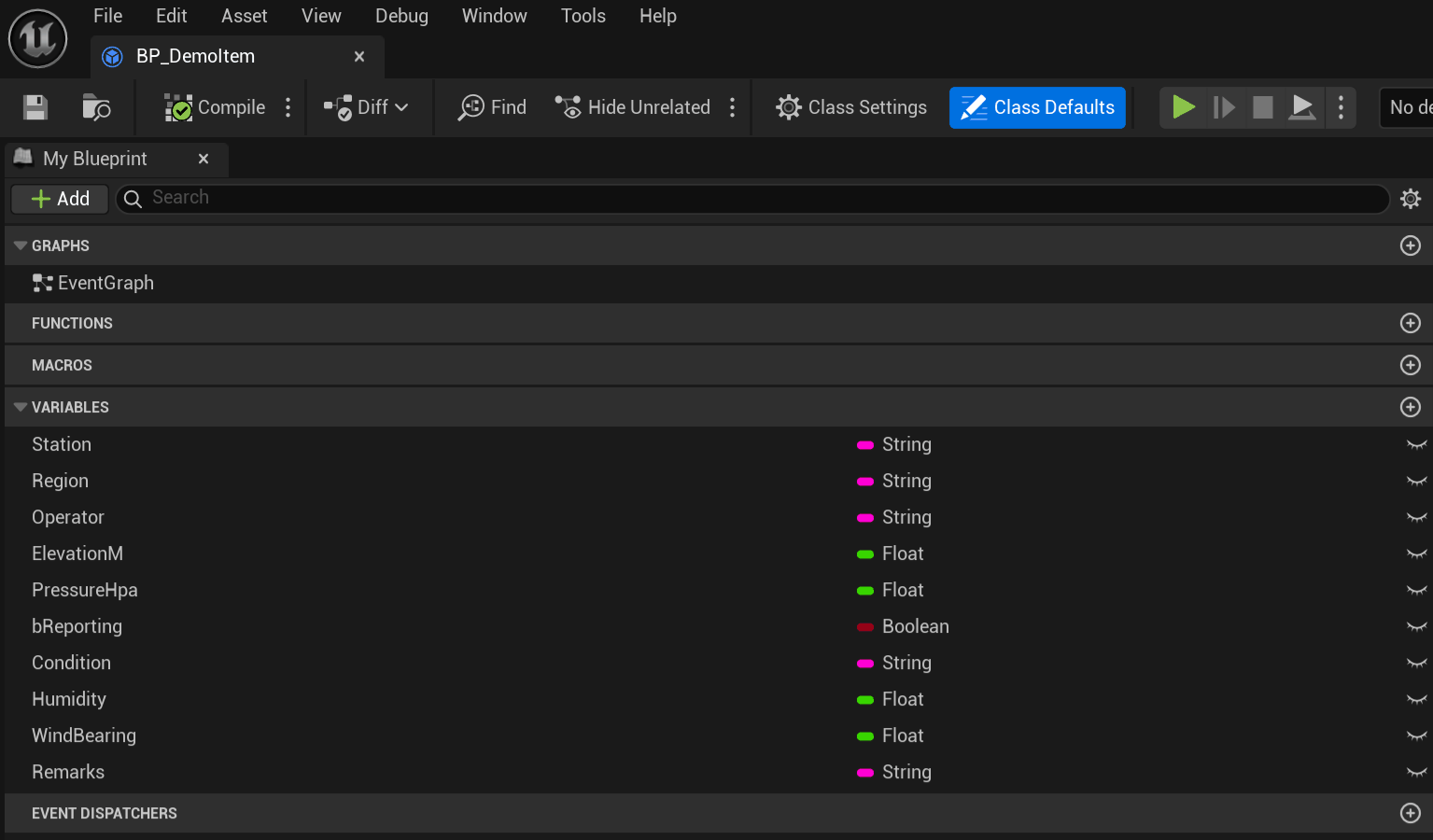Open the Diff dropdown
1433x840 pixels.
(x=366, y=107)
